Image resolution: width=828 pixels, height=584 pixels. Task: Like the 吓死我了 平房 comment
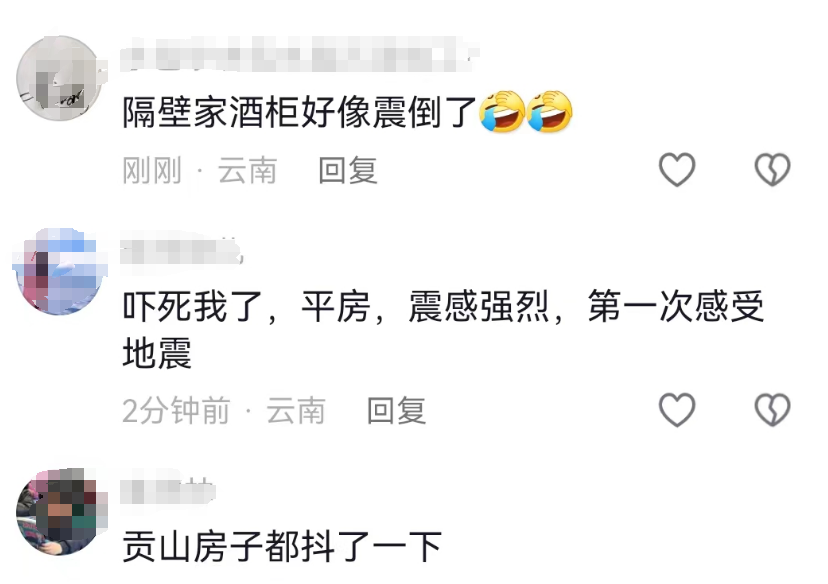pos(677,410)
